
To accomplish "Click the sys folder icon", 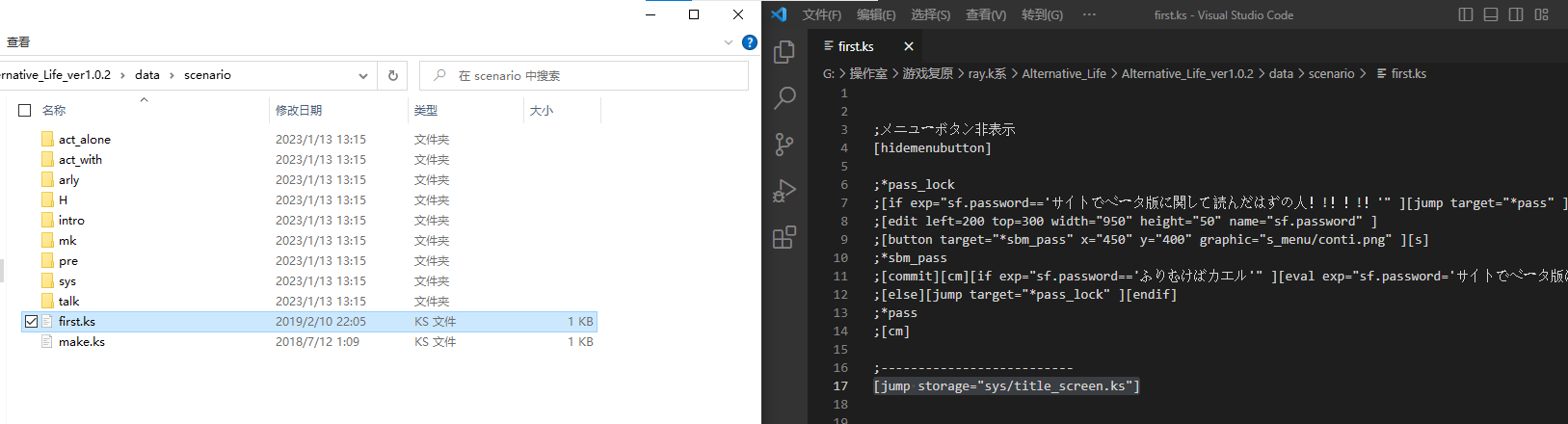I will tap(48, 280).
